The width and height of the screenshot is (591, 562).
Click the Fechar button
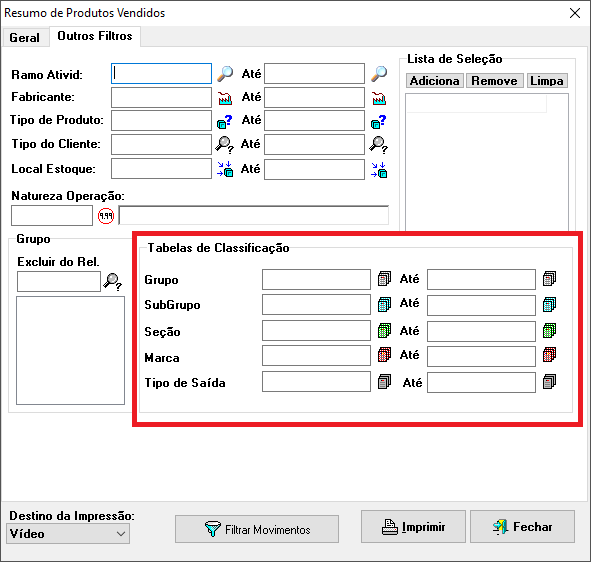point(522,527)
